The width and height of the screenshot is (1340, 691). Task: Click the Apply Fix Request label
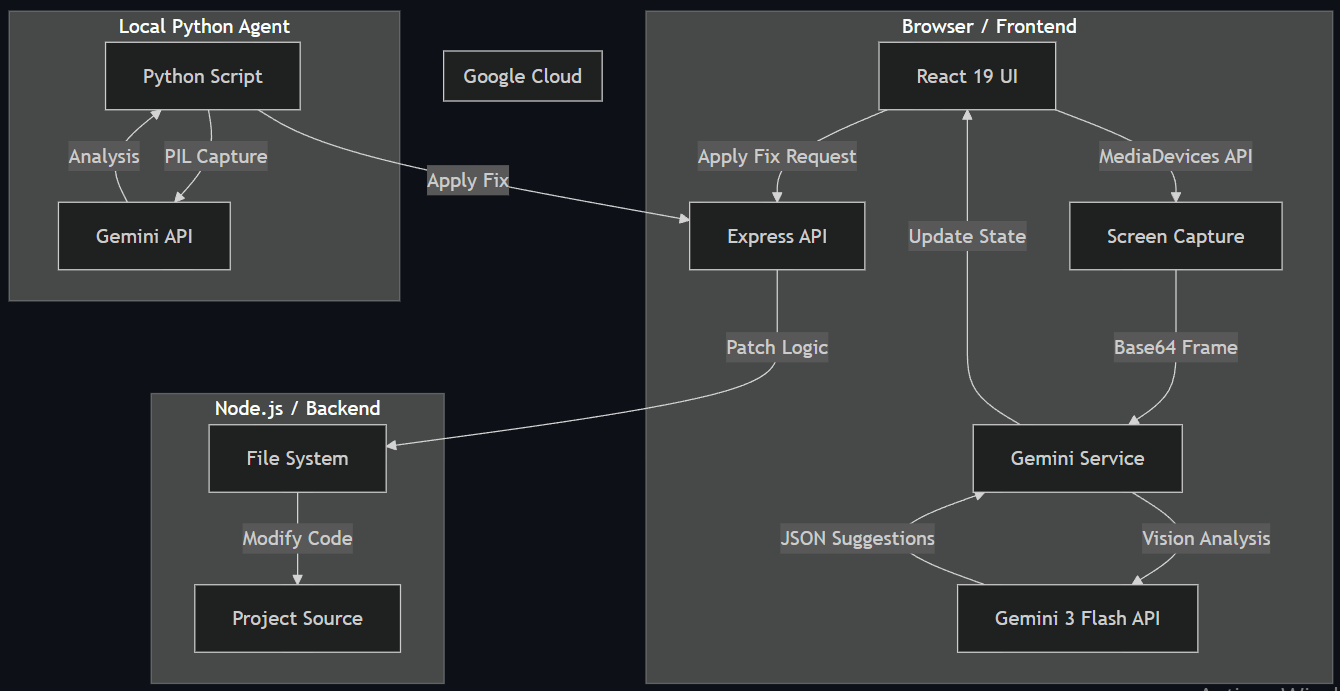(777, 156)
